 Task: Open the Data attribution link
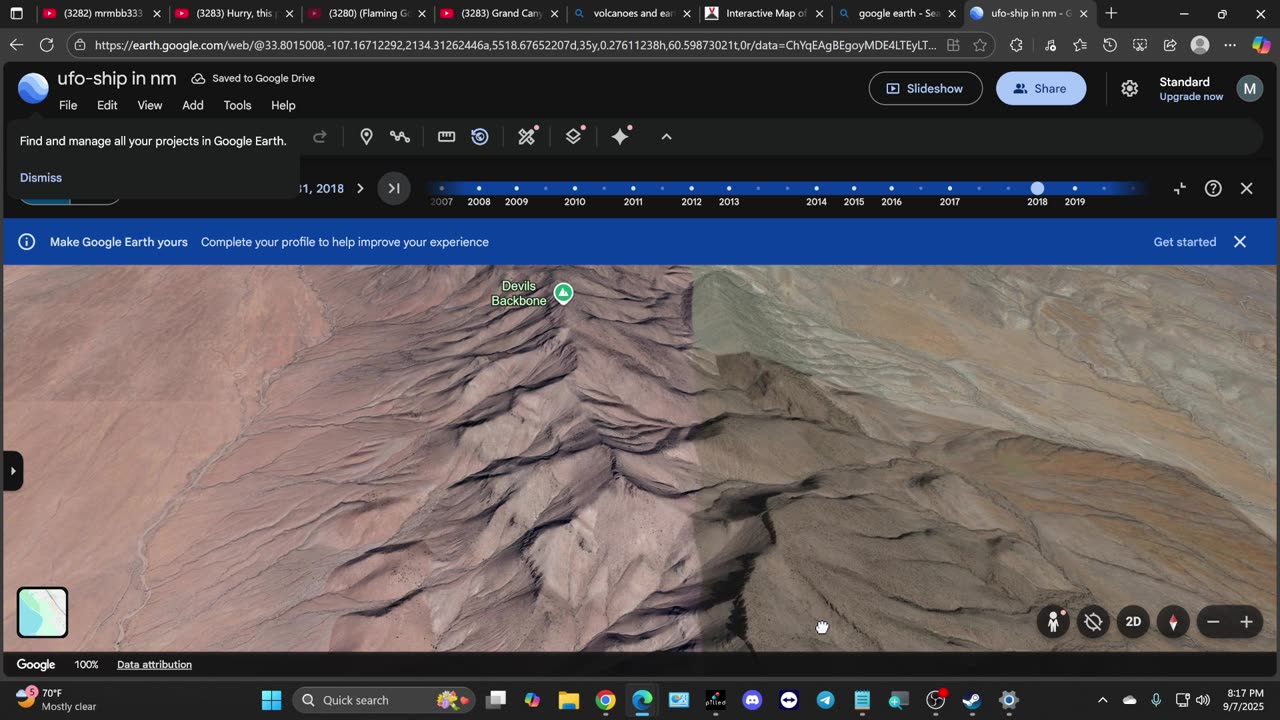[x=154, y=664]
